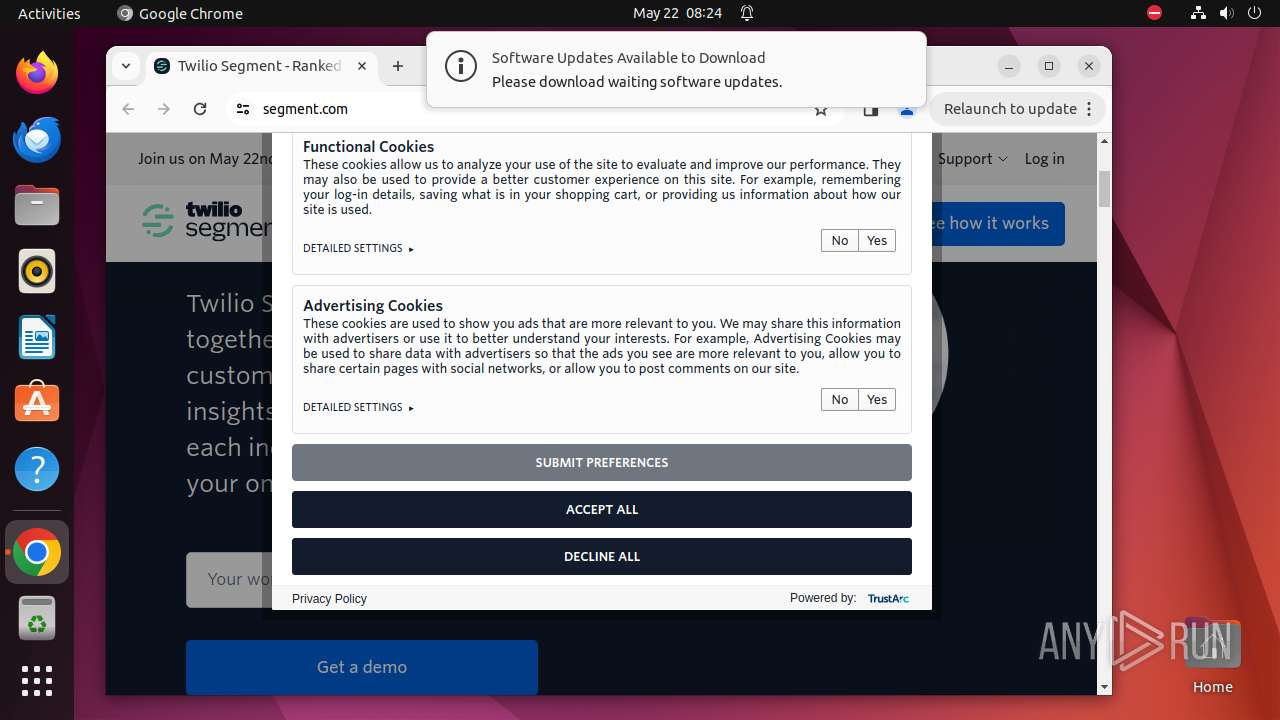This screenshot has height=720, width=1280.
Task: Open the Files manager dock icon
Action: [x=37, y=205]
